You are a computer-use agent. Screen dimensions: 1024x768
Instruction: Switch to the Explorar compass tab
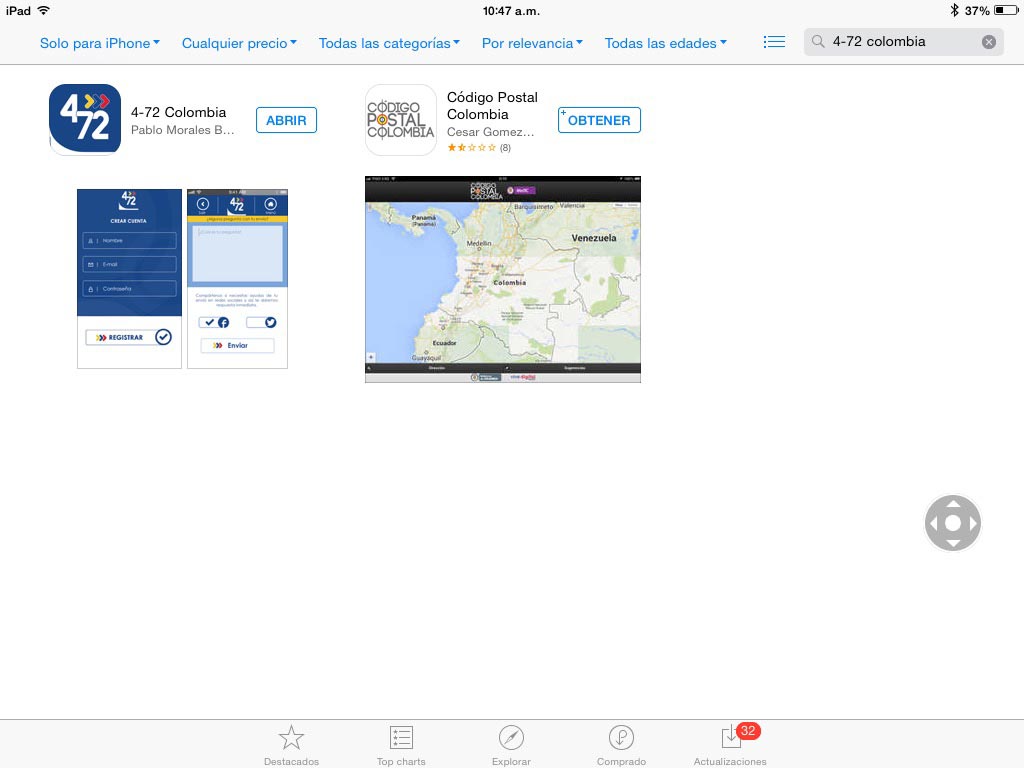(511, 746)
